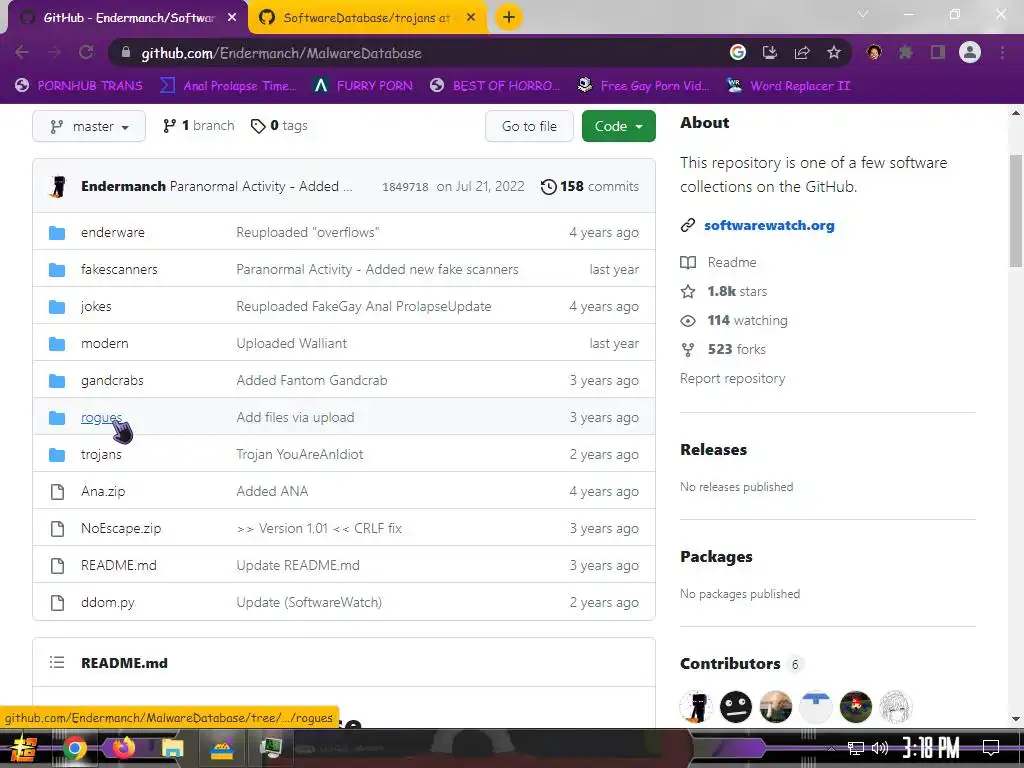1024x768 pixels.
Task: Open the tab search chevron
Action: (863, 14)
